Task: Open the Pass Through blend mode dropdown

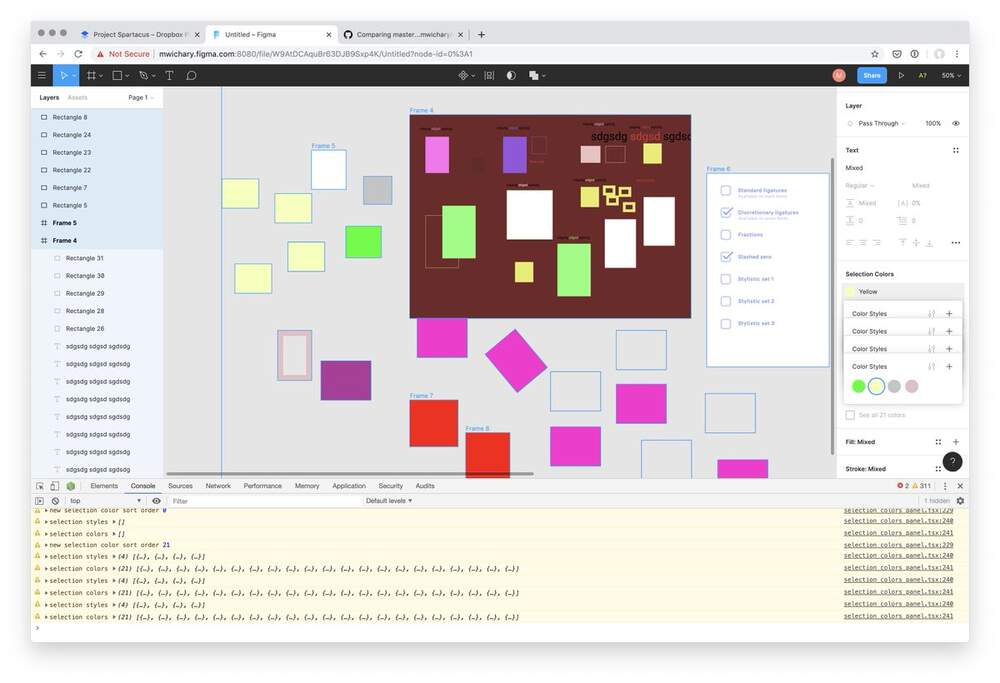Action: (880, 123)
